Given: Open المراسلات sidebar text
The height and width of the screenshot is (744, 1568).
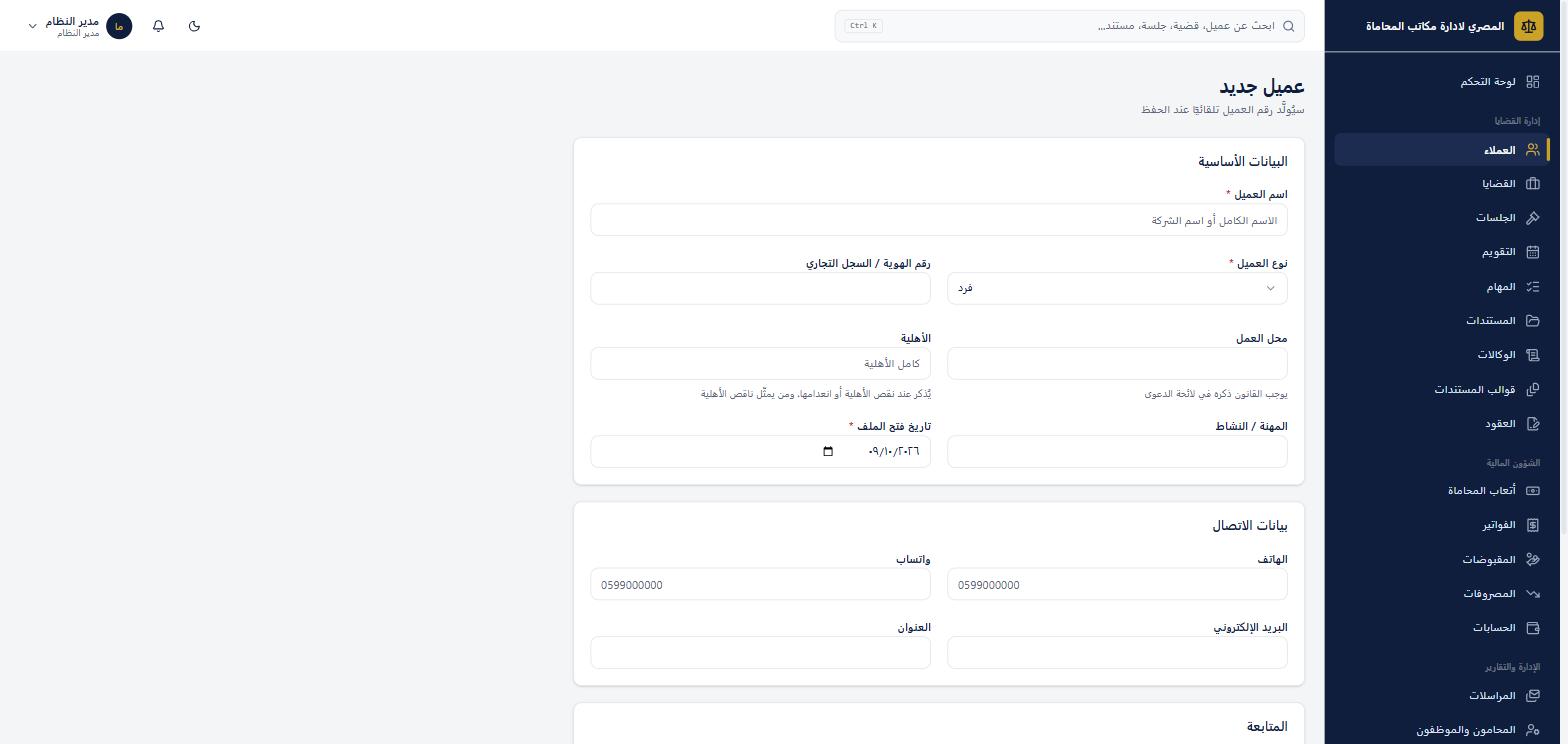Looking at the screenshot, I should pyautogui.click(x=1492, y=696).
